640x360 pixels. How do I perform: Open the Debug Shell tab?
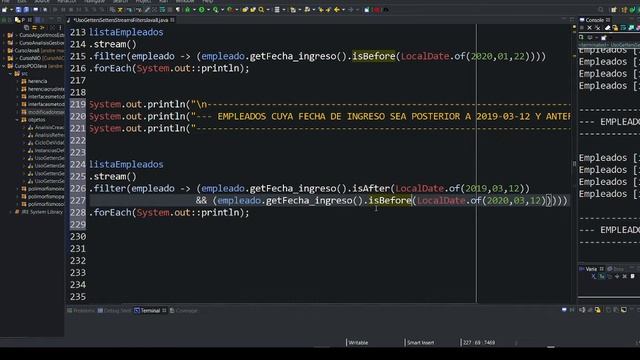click(114, 311)
